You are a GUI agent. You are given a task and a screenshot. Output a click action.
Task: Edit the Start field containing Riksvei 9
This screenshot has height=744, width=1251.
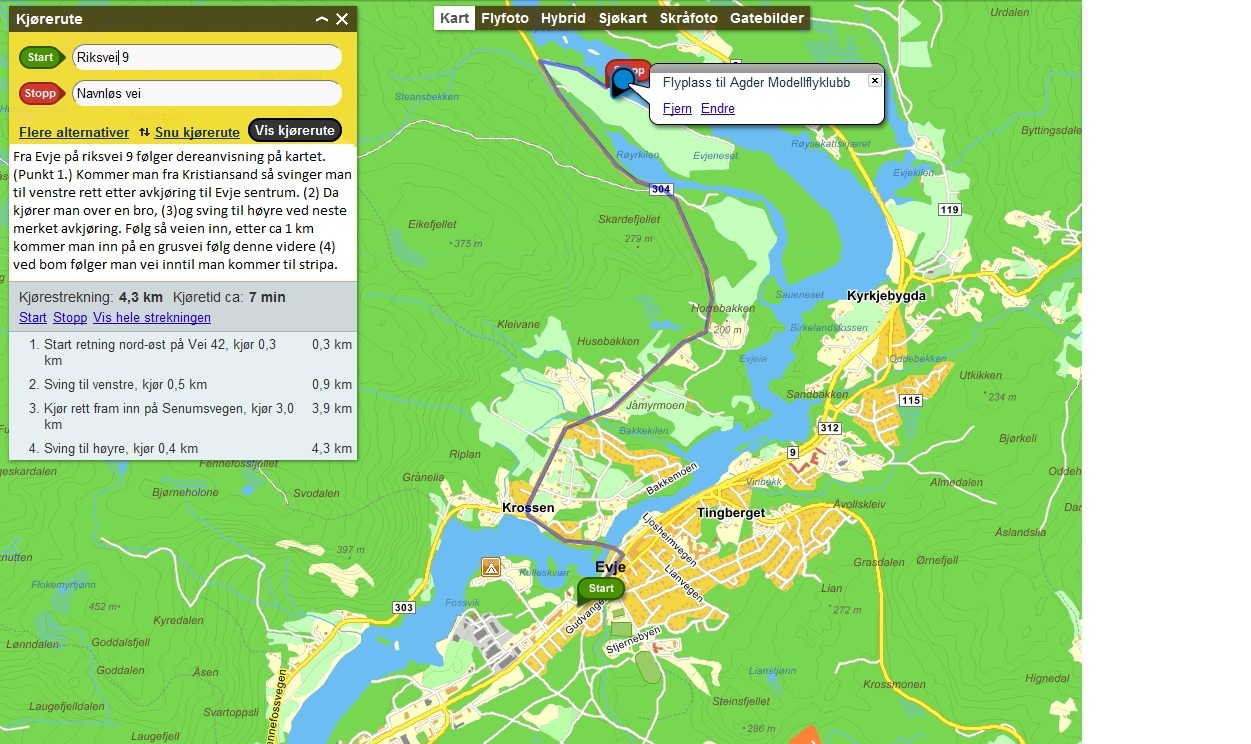point(207,57)
